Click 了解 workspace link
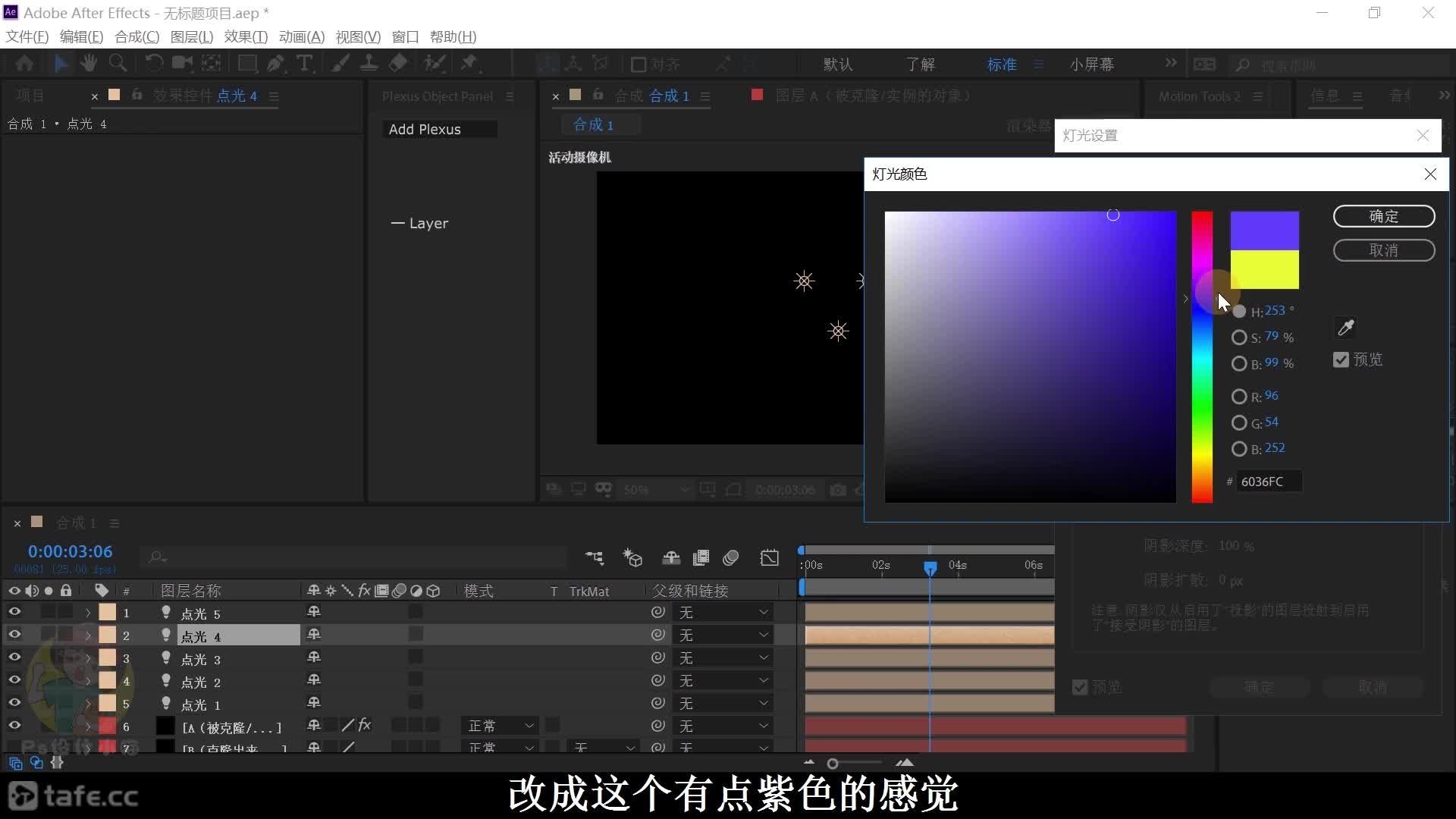Image resolution: width=1456 pixels, height=819 pixels. pos(921,64)
